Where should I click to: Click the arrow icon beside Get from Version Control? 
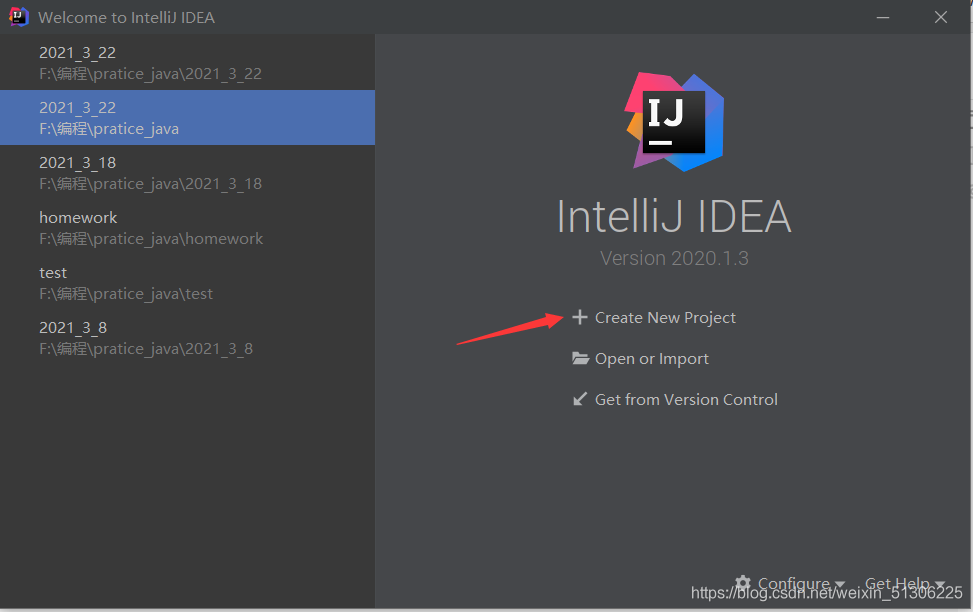pyautogui.click(x=580, y=399)
